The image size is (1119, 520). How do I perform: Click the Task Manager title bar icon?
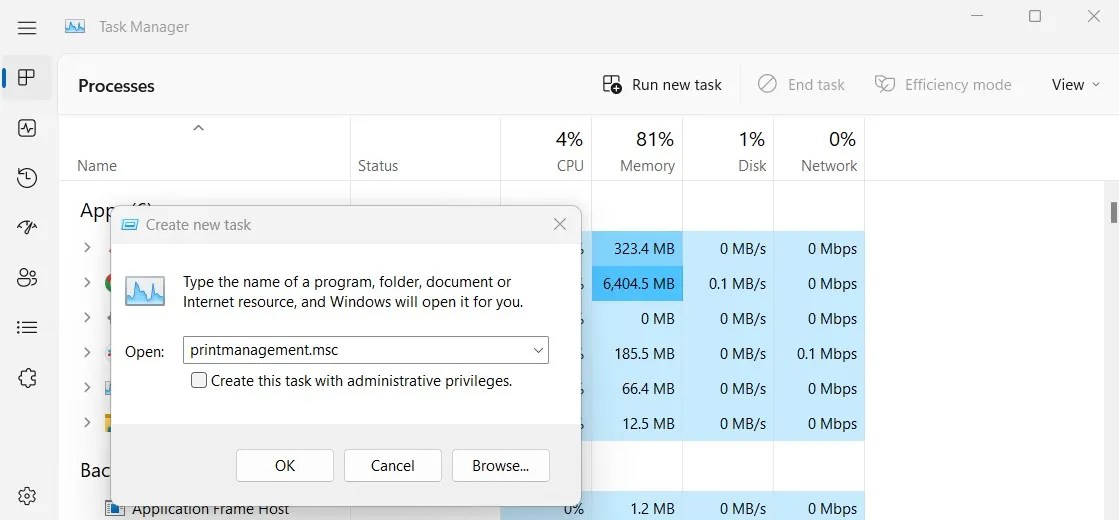tap(75, 27)
